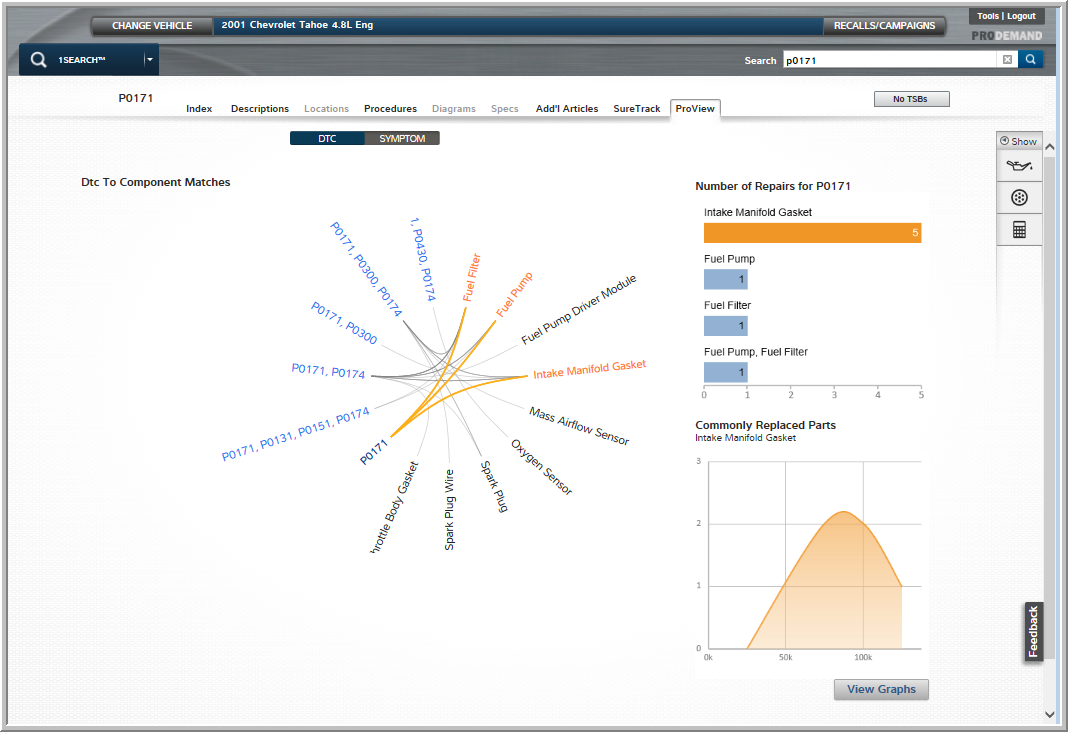Select the Diagrams tab
This screenshot has width=1068, height=732.
(454, 108)
